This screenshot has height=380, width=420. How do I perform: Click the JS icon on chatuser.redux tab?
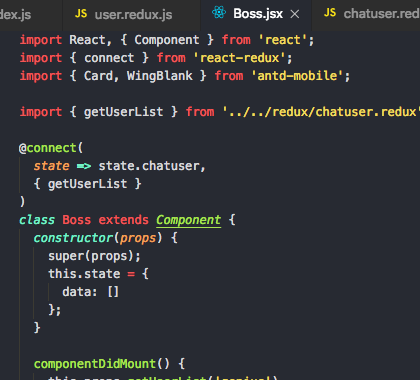pos(330,13)
